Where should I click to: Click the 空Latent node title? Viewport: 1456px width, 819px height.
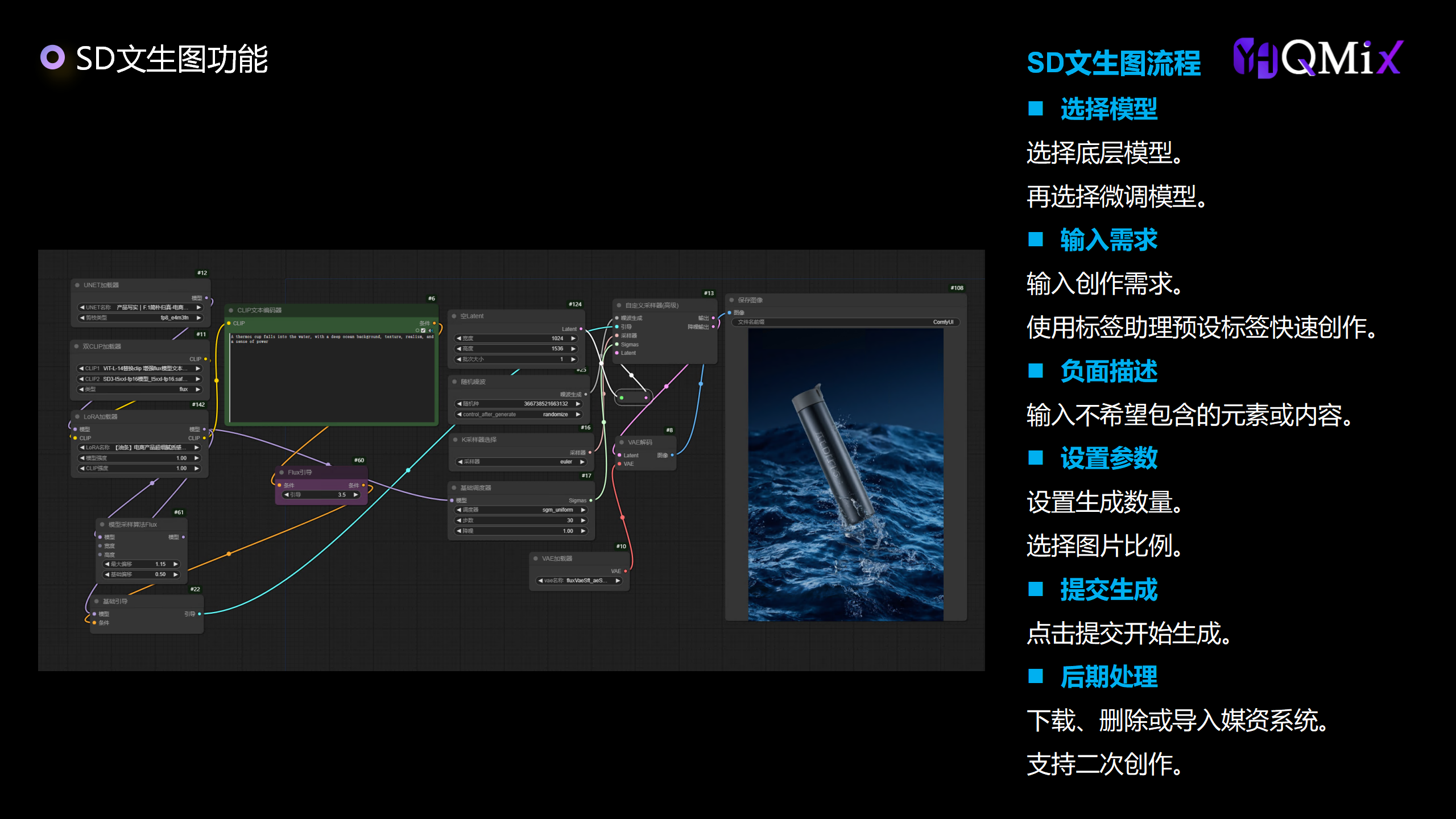(x=472, y=316)
